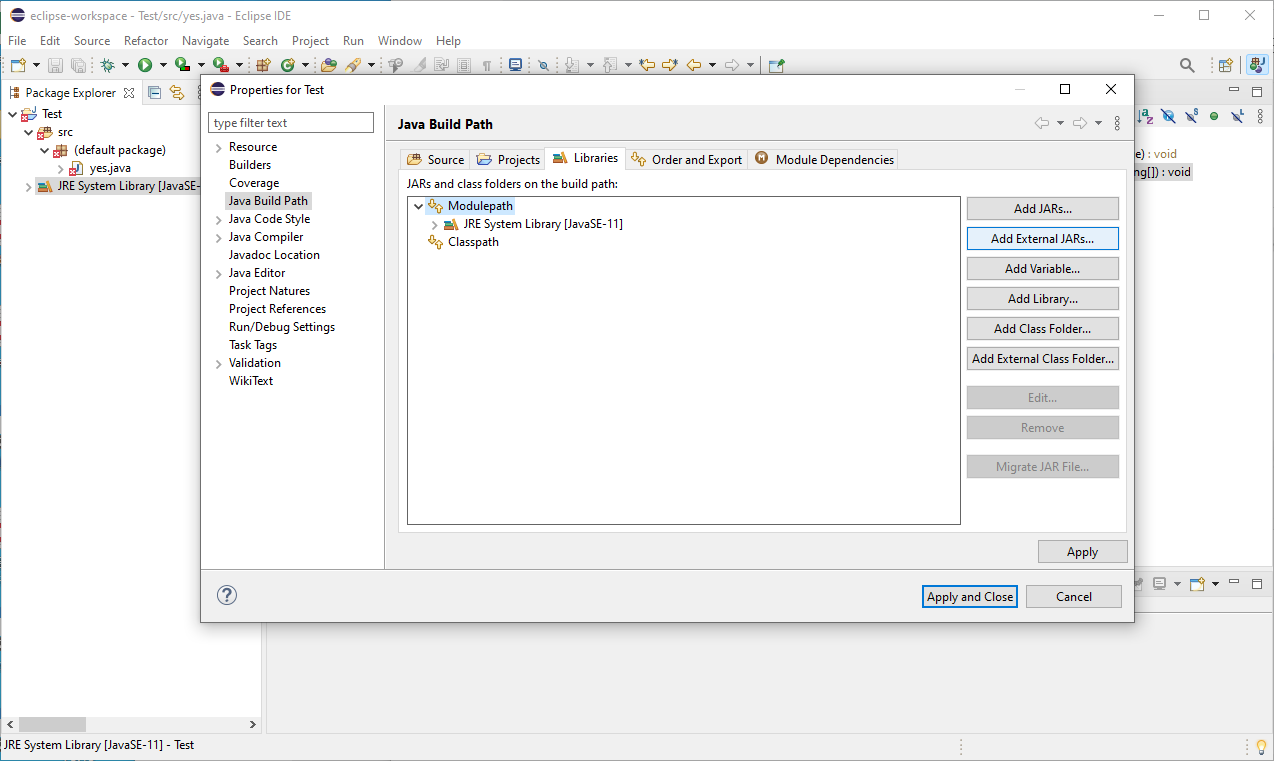Click the New Java Package icon
1274x761 pixels.
[264, 65]
